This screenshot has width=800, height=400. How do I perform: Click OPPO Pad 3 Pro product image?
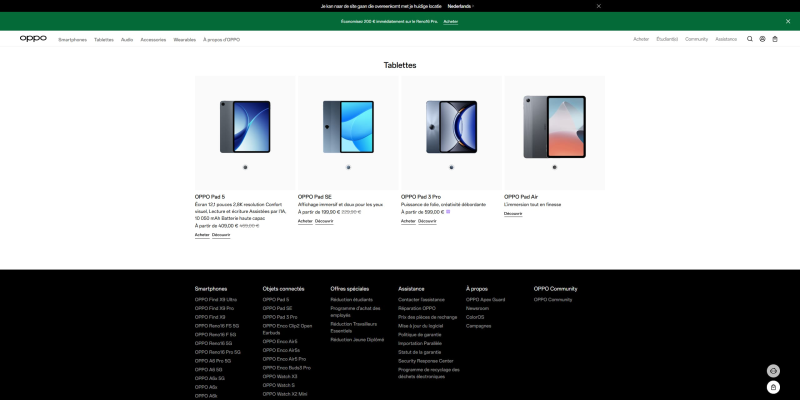pyautogui.click(x=451, y=127)
